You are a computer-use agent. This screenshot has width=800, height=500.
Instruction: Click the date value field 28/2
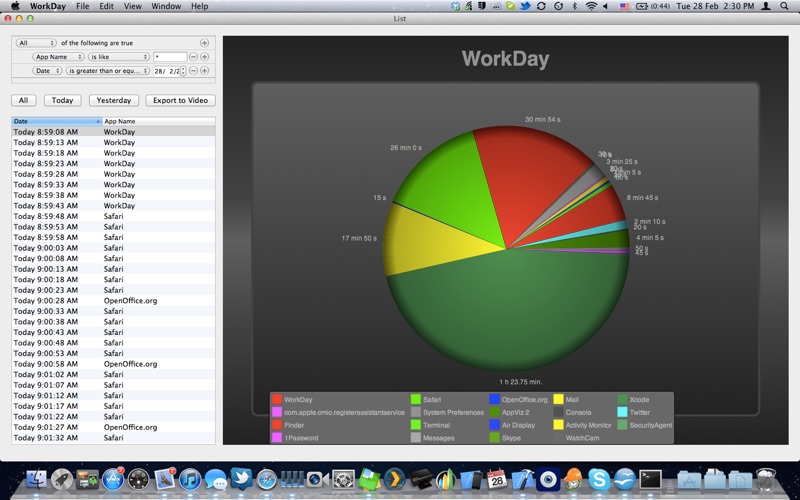click(x=167, y=71)
